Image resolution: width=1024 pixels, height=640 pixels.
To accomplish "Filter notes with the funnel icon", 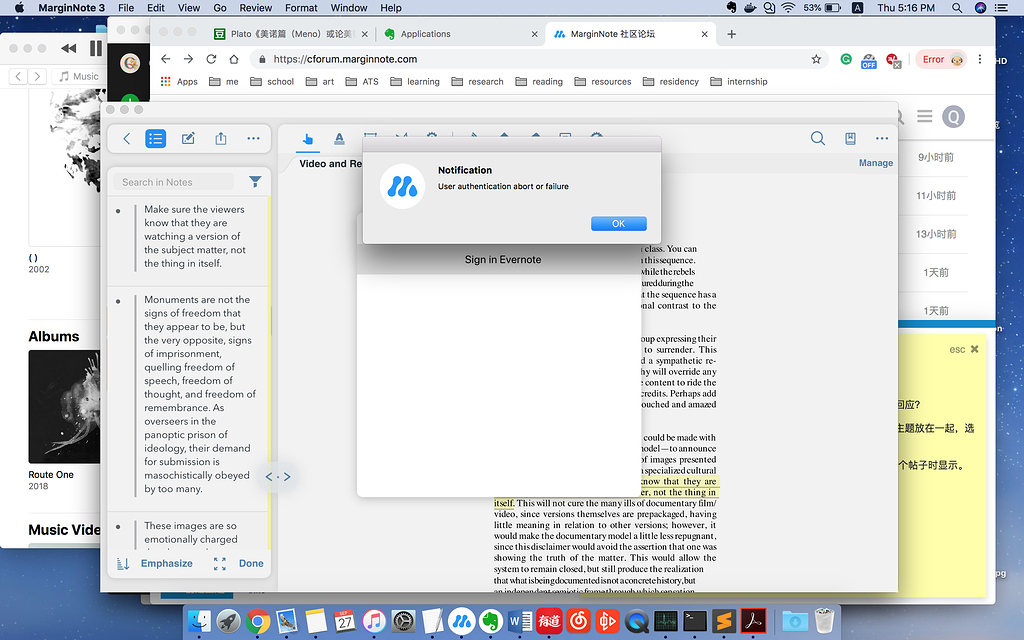I will (256, 182).
